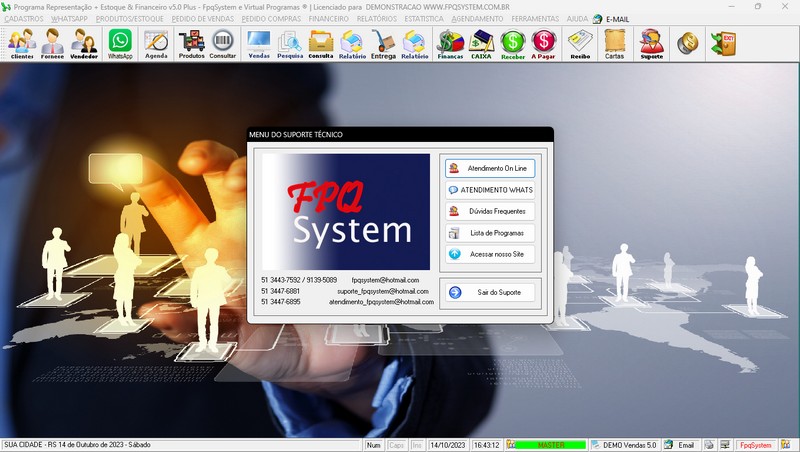Open the WHATSAPP menu
Screen dimensions: 800x452
[69, 19]
